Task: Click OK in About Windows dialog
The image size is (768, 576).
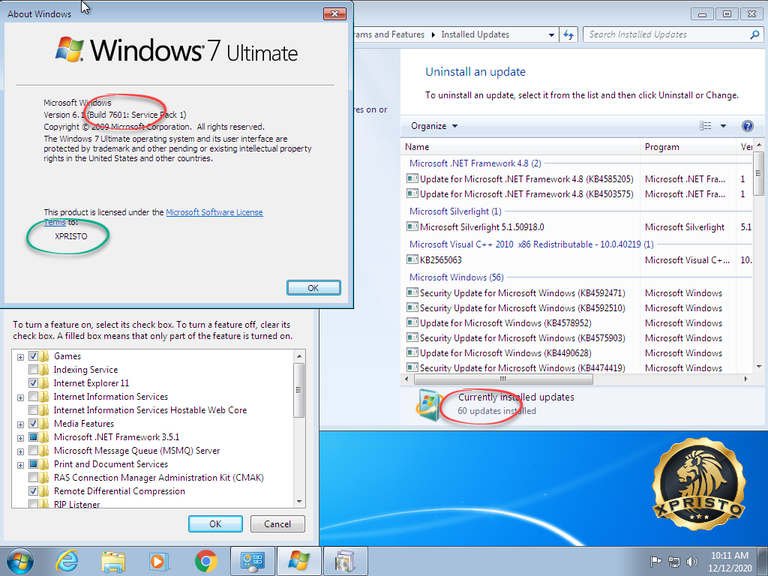Action: pos(313,288)
